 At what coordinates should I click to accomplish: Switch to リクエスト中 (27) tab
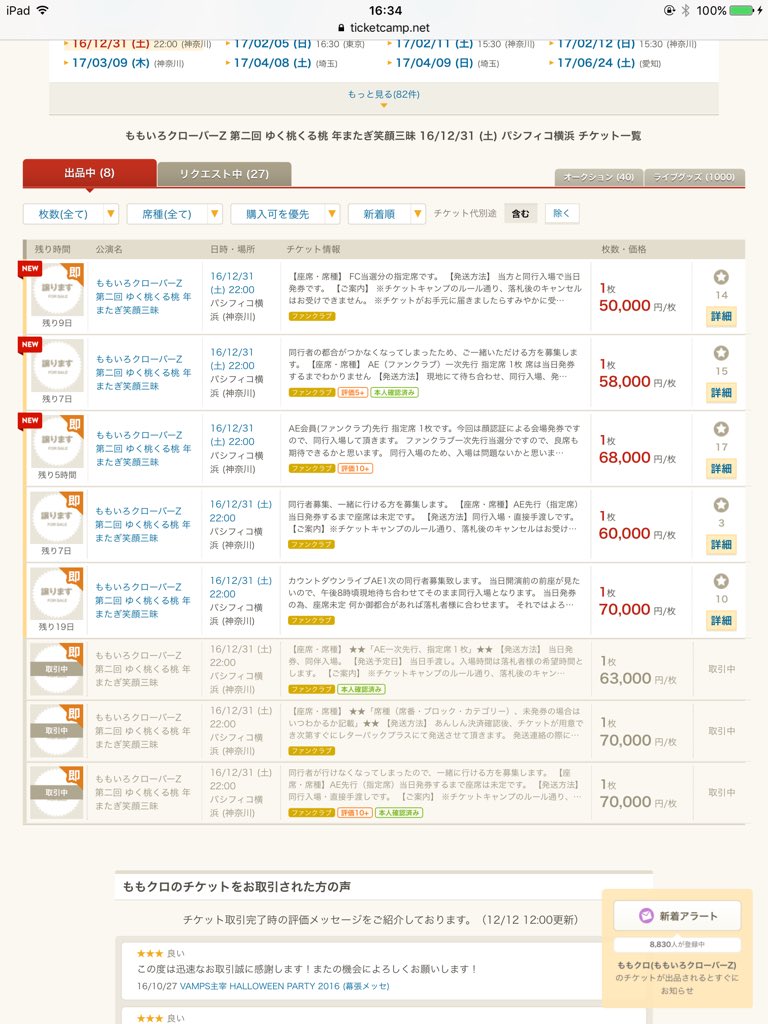click(224, 174)
